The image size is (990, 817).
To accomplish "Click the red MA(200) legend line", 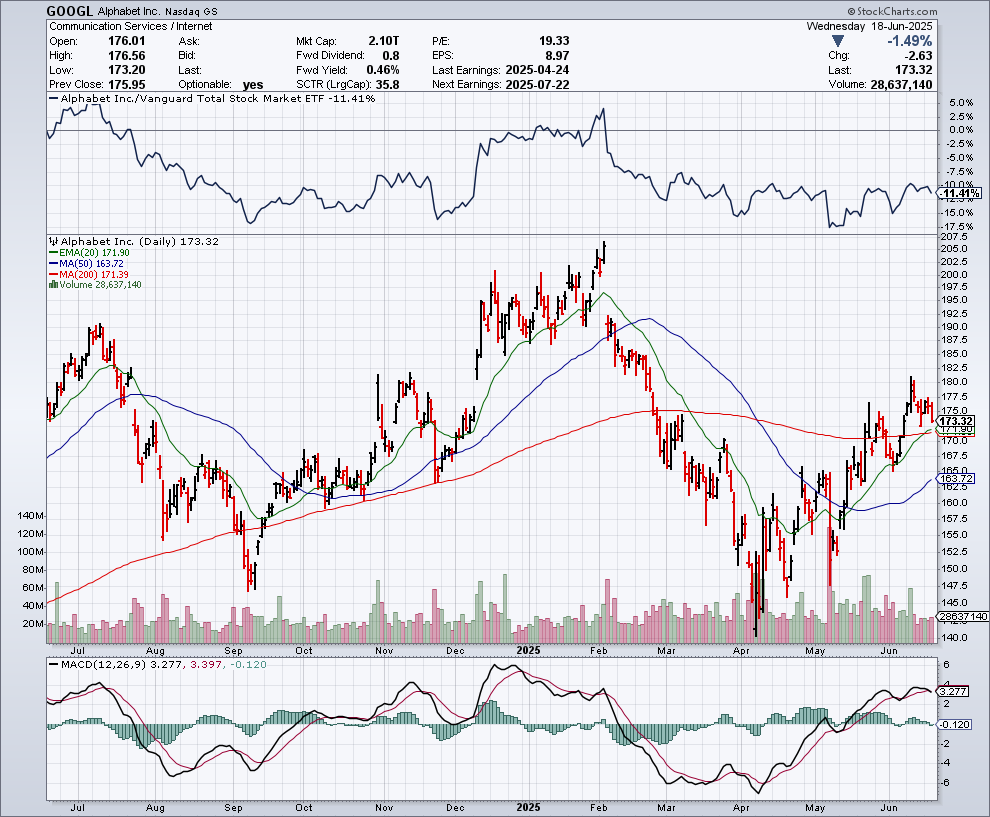I will pos(54,274).
